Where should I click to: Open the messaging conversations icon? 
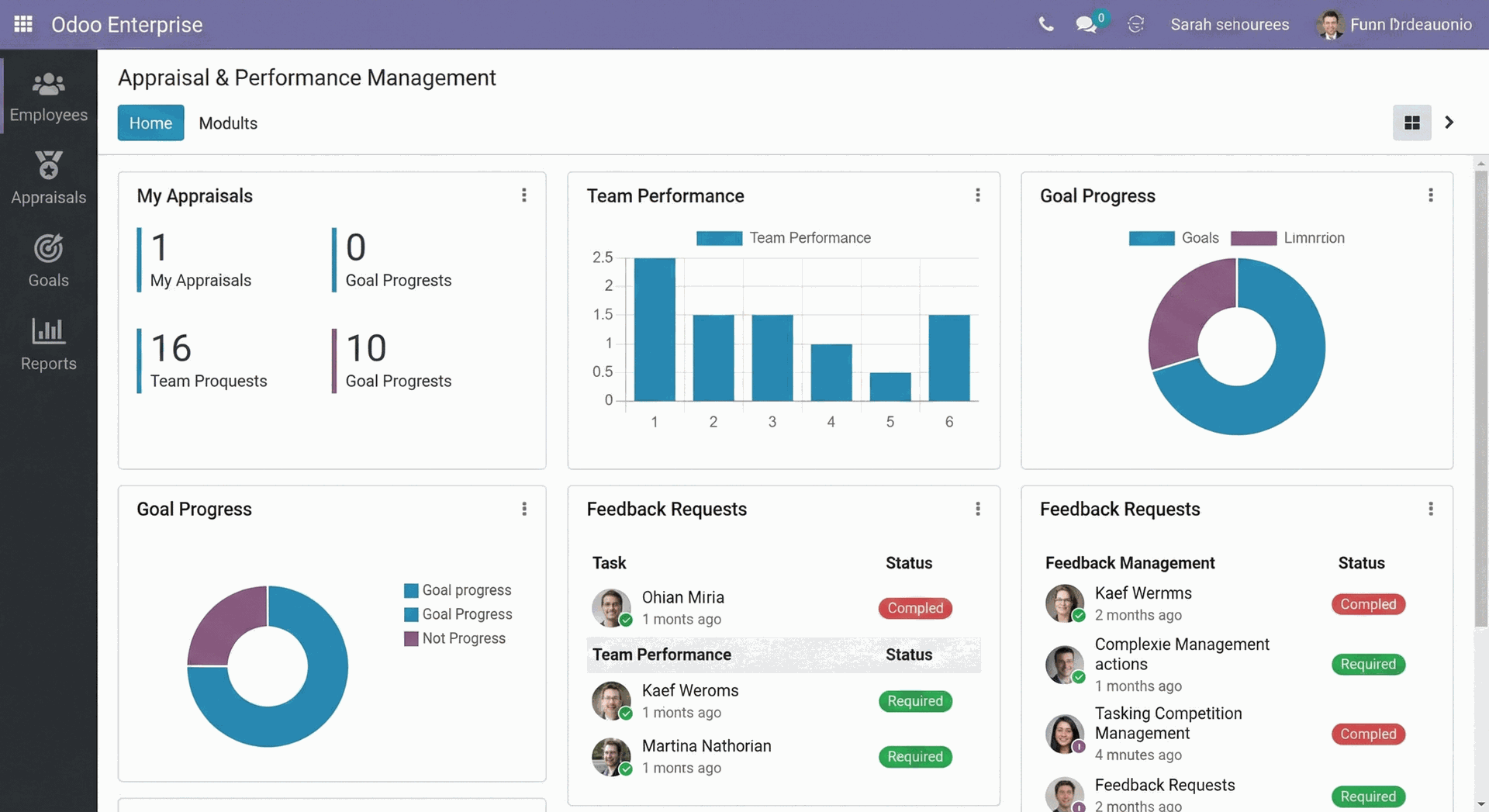click(1086, 24)
